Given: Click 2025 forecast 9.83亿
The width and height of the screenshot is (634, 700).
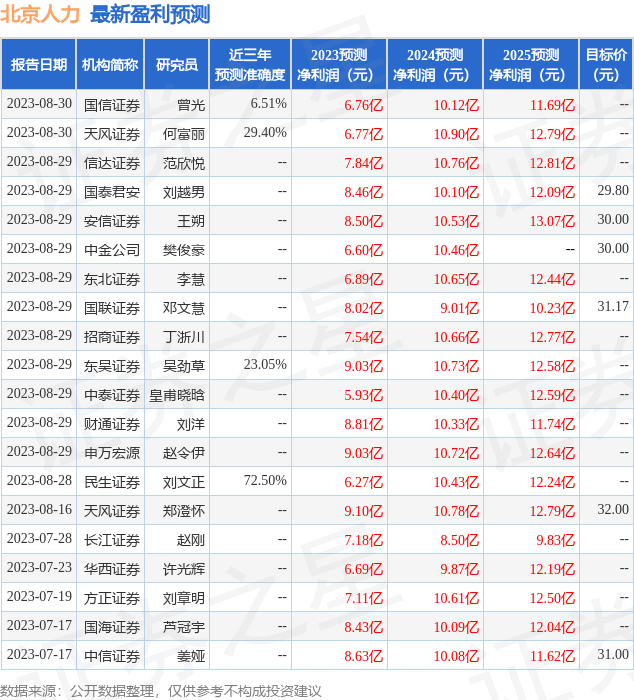Looking at the screenshot, I should (555, 541).
